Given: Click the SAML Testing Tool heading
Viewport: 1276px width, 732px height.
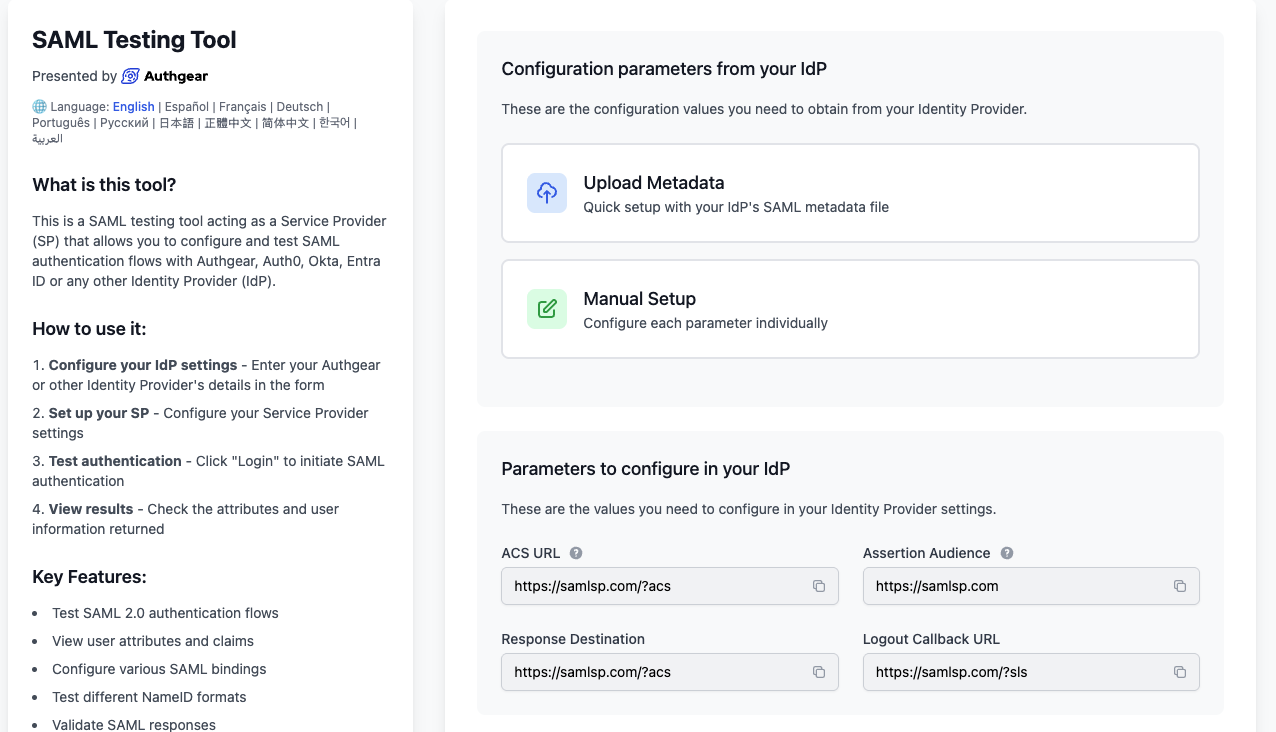Looking at the screenshot, I should point(134,40).
